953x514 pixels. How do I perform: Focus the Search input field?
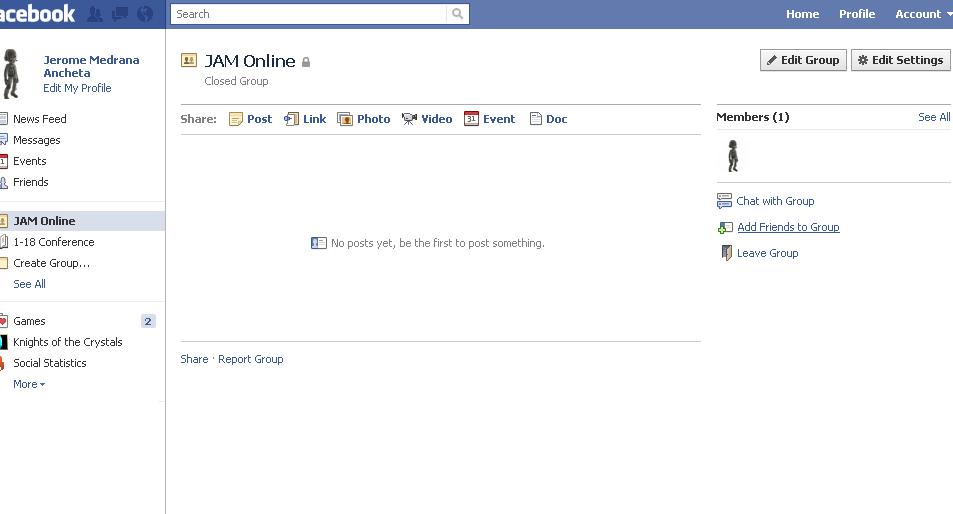pyautogui.click(x=309, y=14)
